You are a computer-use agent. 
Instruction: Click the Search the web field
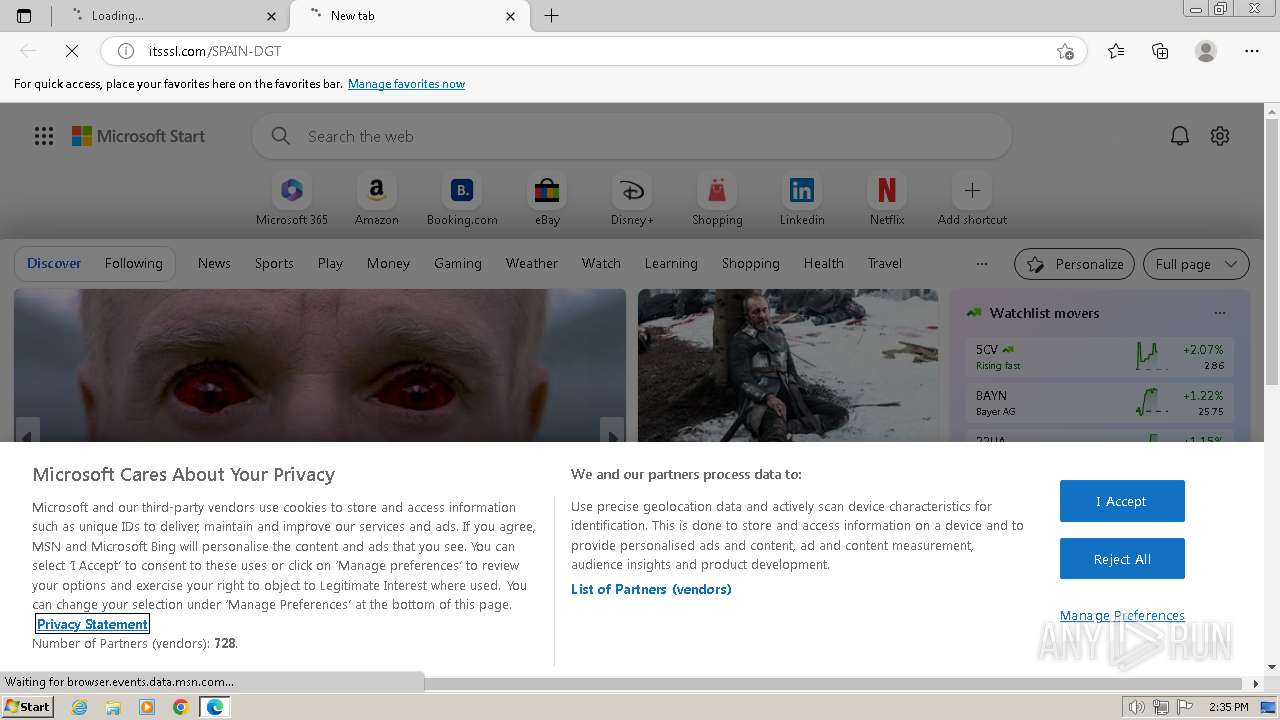click(x=631, y=136)
